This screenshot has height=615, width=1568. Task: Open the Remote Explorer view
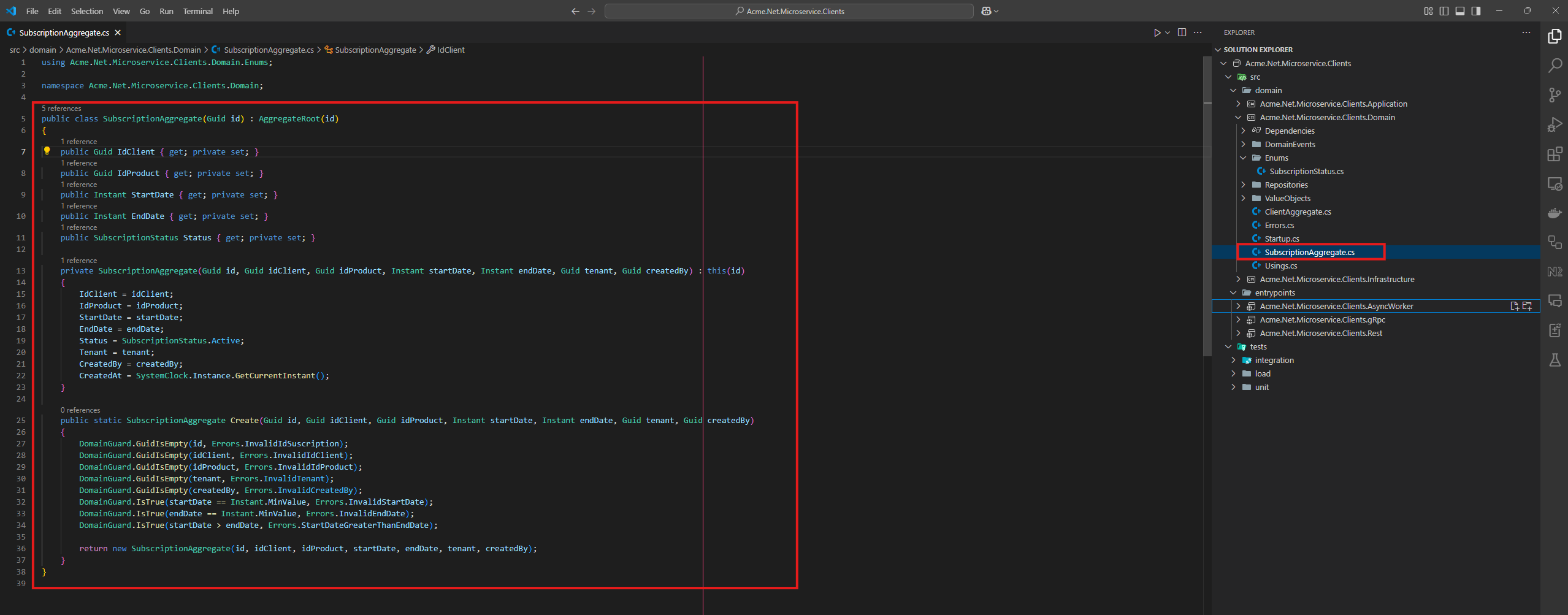[x=1555, y=183]
